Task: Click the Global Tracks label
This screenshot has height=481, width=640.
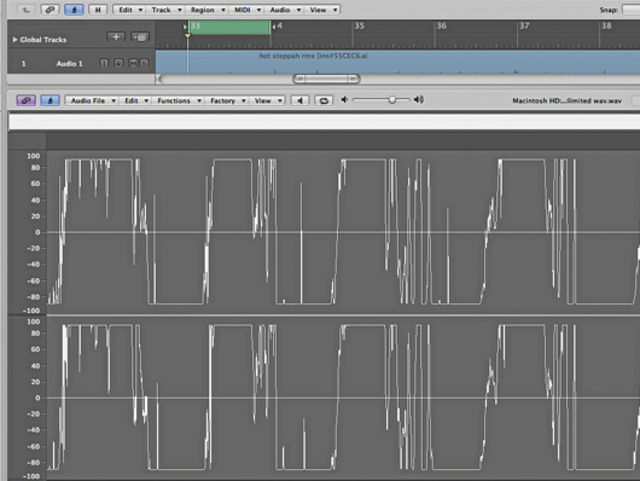Action: point(43,40)
